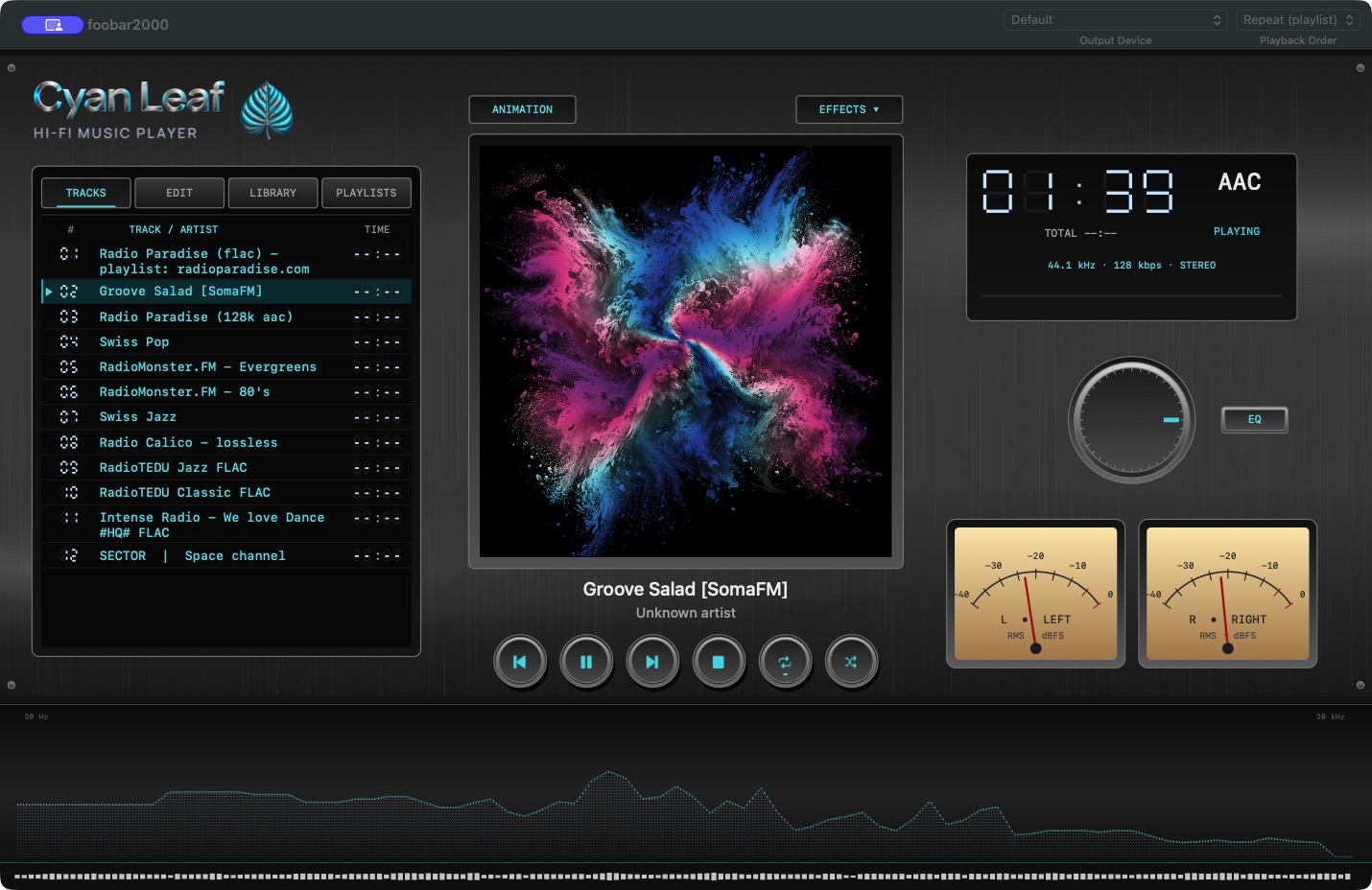1372x890 pixels.
Task: Pause playback with the pause button
Action: [x=586, y=662]
